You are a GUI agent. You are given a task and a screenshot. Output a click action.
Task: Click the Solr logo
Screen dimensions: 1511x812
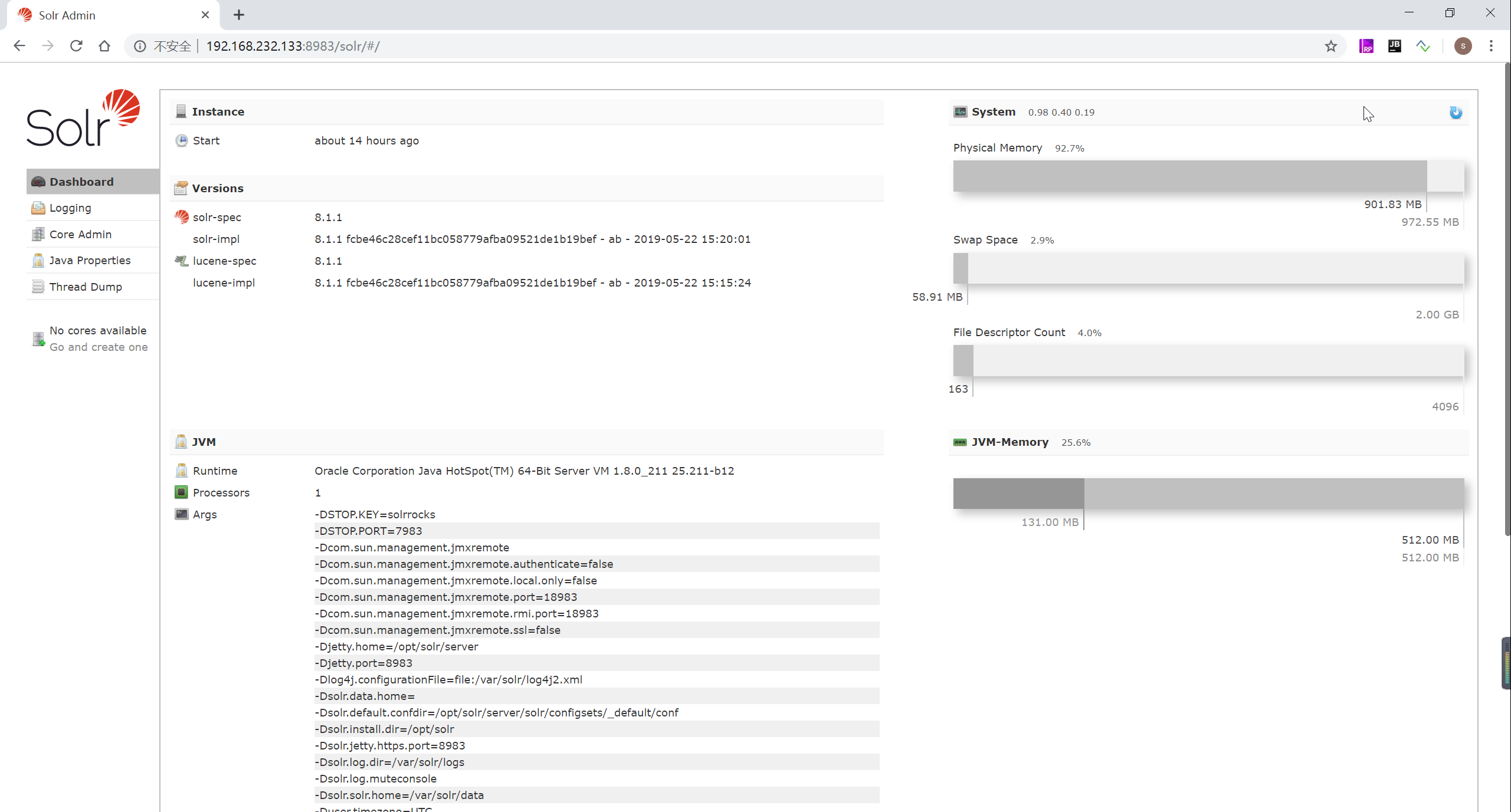point(83,118)
